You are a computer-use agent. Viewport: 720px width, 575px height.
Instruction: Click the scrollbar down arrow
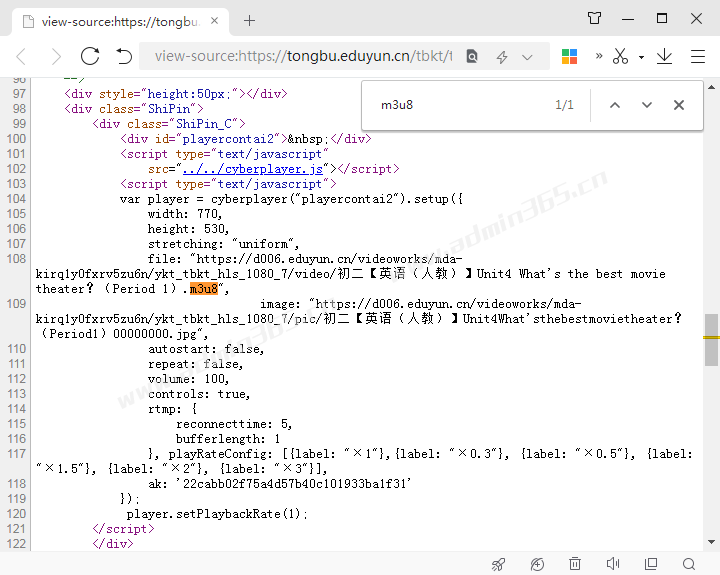click(711, 542)
